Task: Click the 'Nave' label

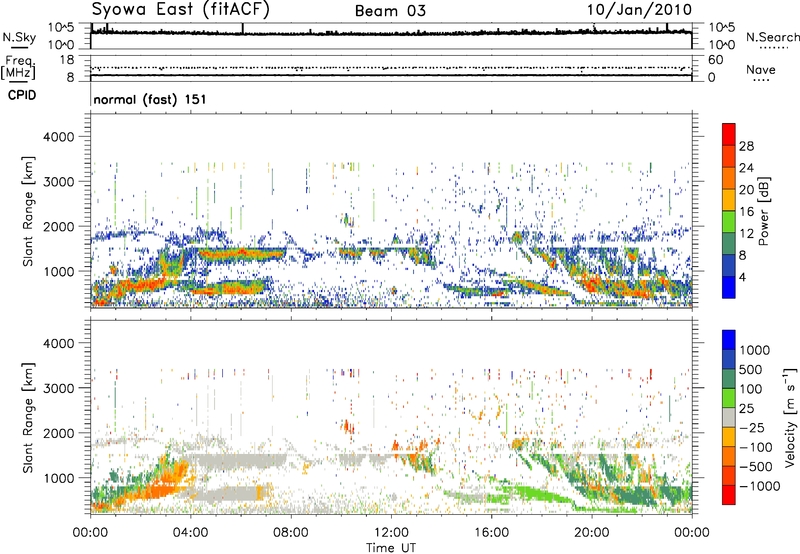Action: (x=761, y=69)
